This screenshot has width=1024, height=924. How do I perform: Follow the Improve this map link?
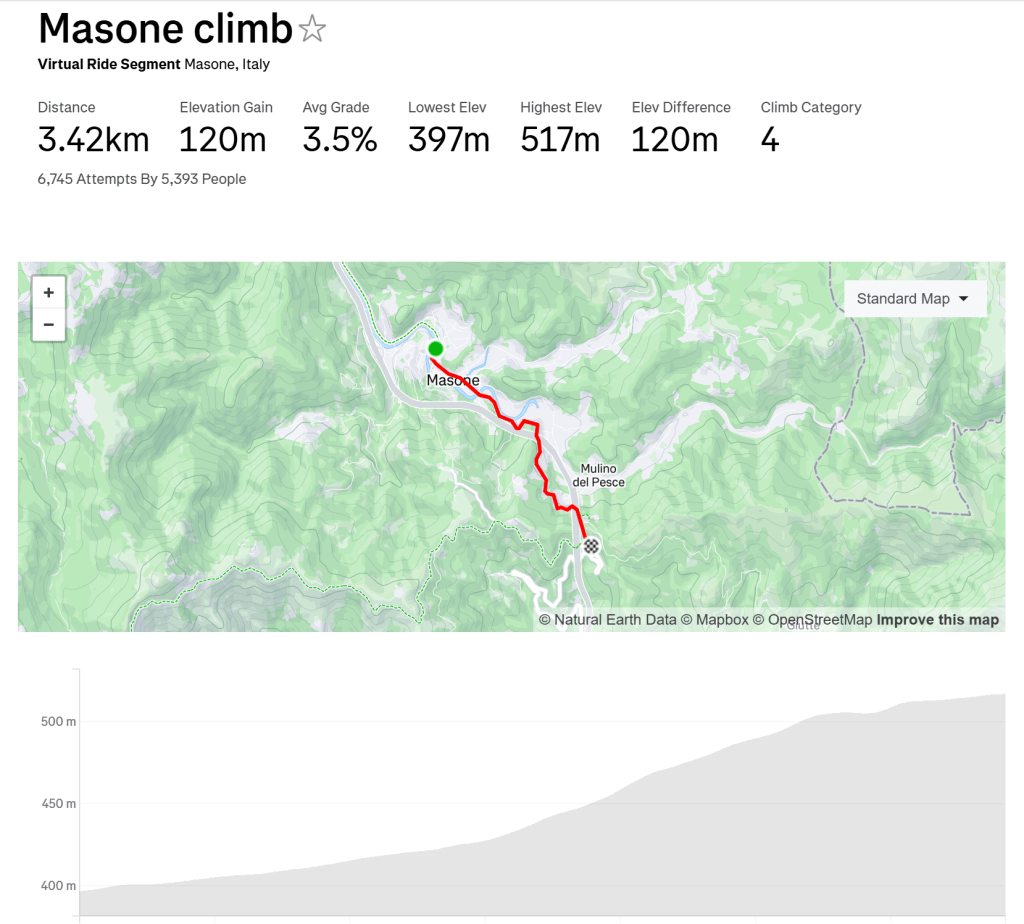coord(937,620)
